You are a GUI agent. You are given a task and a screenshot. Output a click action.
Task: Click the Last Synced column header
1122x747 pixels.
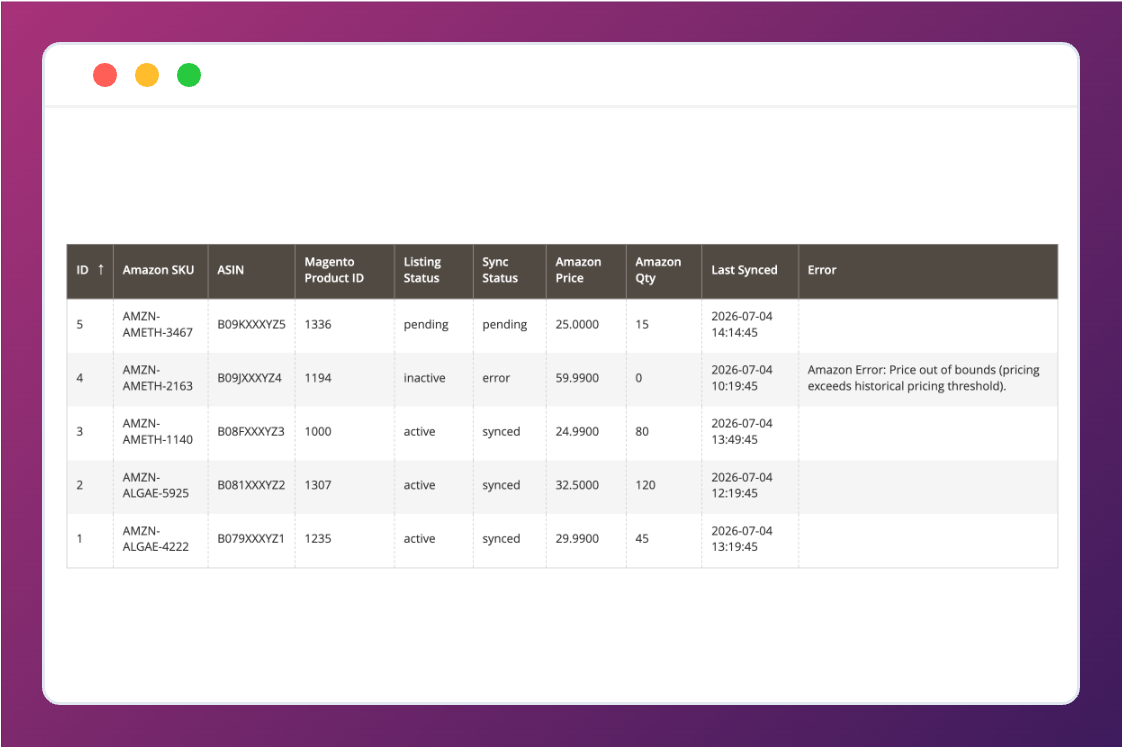coord(749,270)
